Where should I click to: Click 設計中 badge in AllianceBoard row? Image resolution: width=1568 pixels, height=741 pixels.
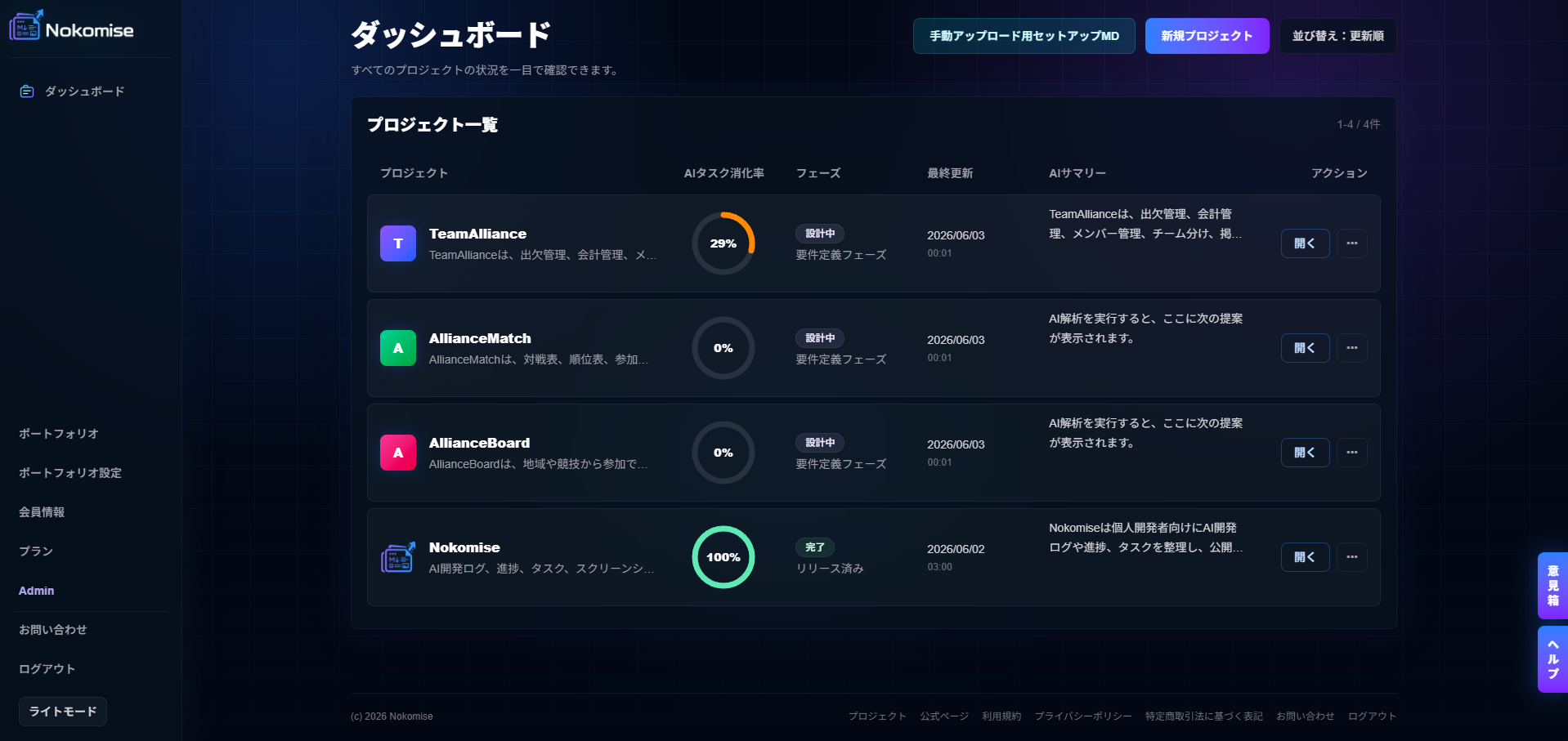click(820, 443)
